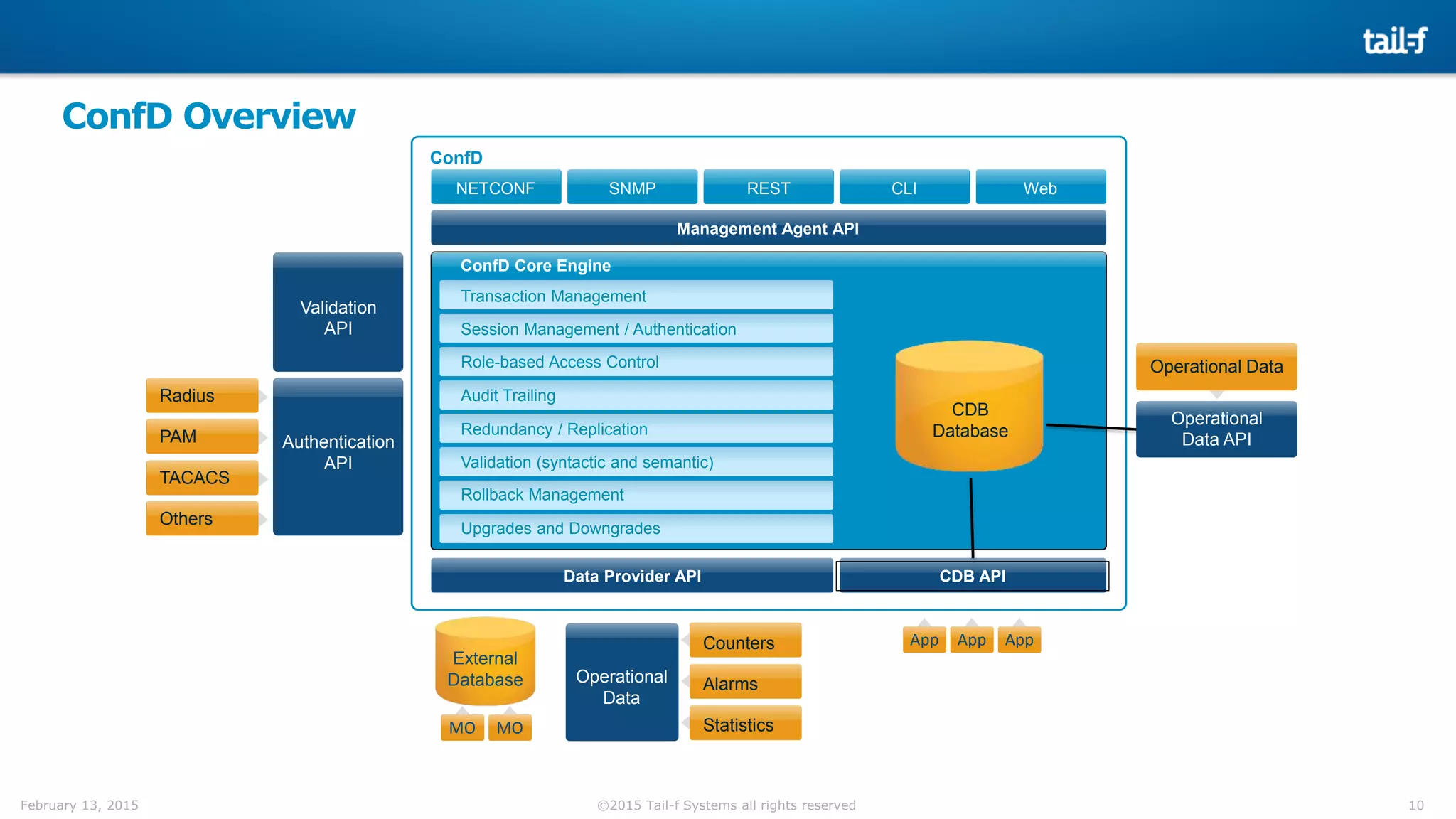Image resolution: width=1456 pixels, height=819 pixels.
Task: Click the CDB API bar
Action: [x=972, y=576]
